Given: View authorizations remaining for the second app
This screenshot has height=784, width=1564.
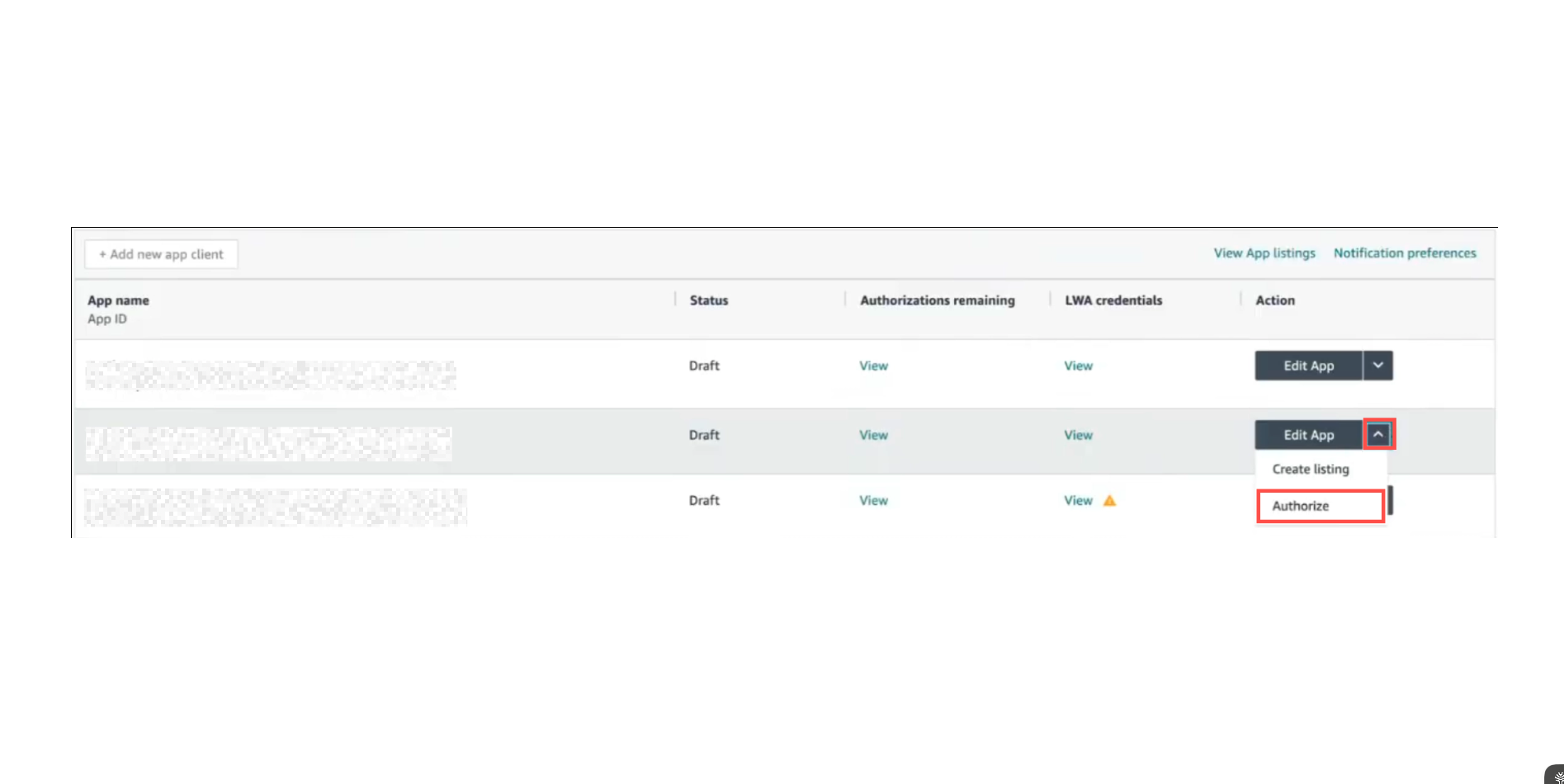Looking at the screenshot, I should pyautogui.click(x=873, y=435).
